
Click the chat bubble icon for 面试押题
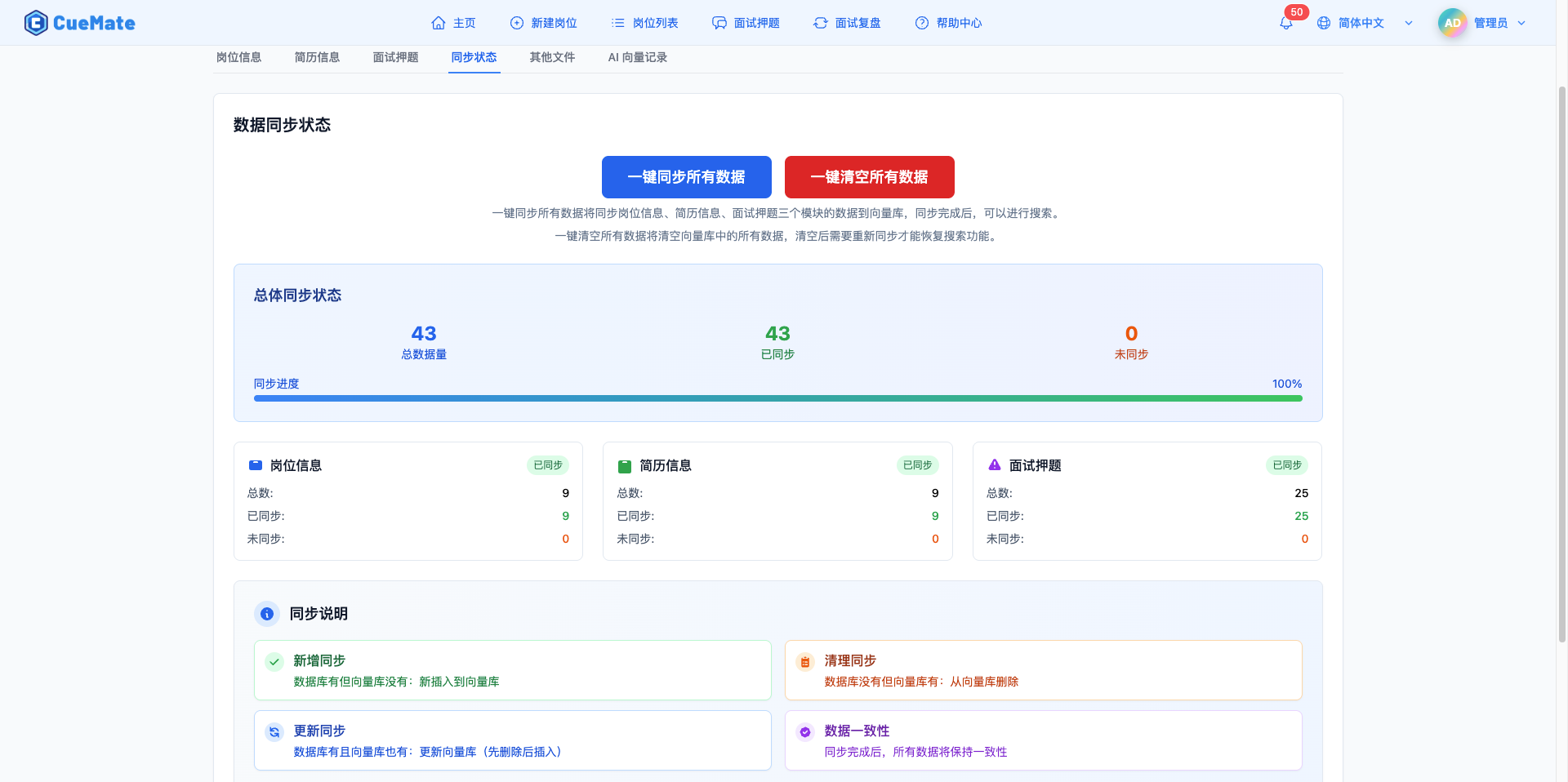point(719,23)
